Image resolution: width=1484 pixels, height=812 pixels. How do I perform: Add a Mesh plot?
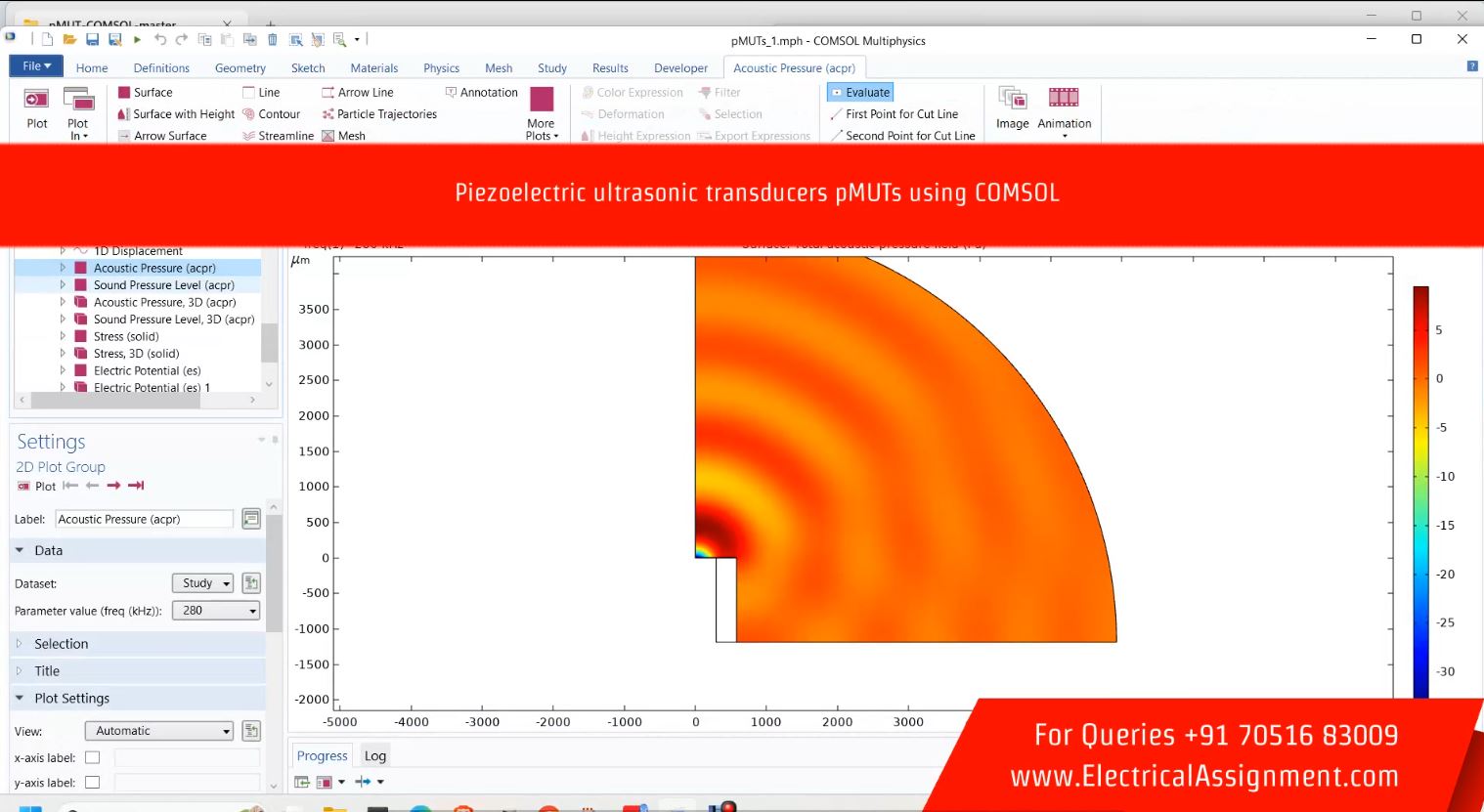tap(343, 136)
